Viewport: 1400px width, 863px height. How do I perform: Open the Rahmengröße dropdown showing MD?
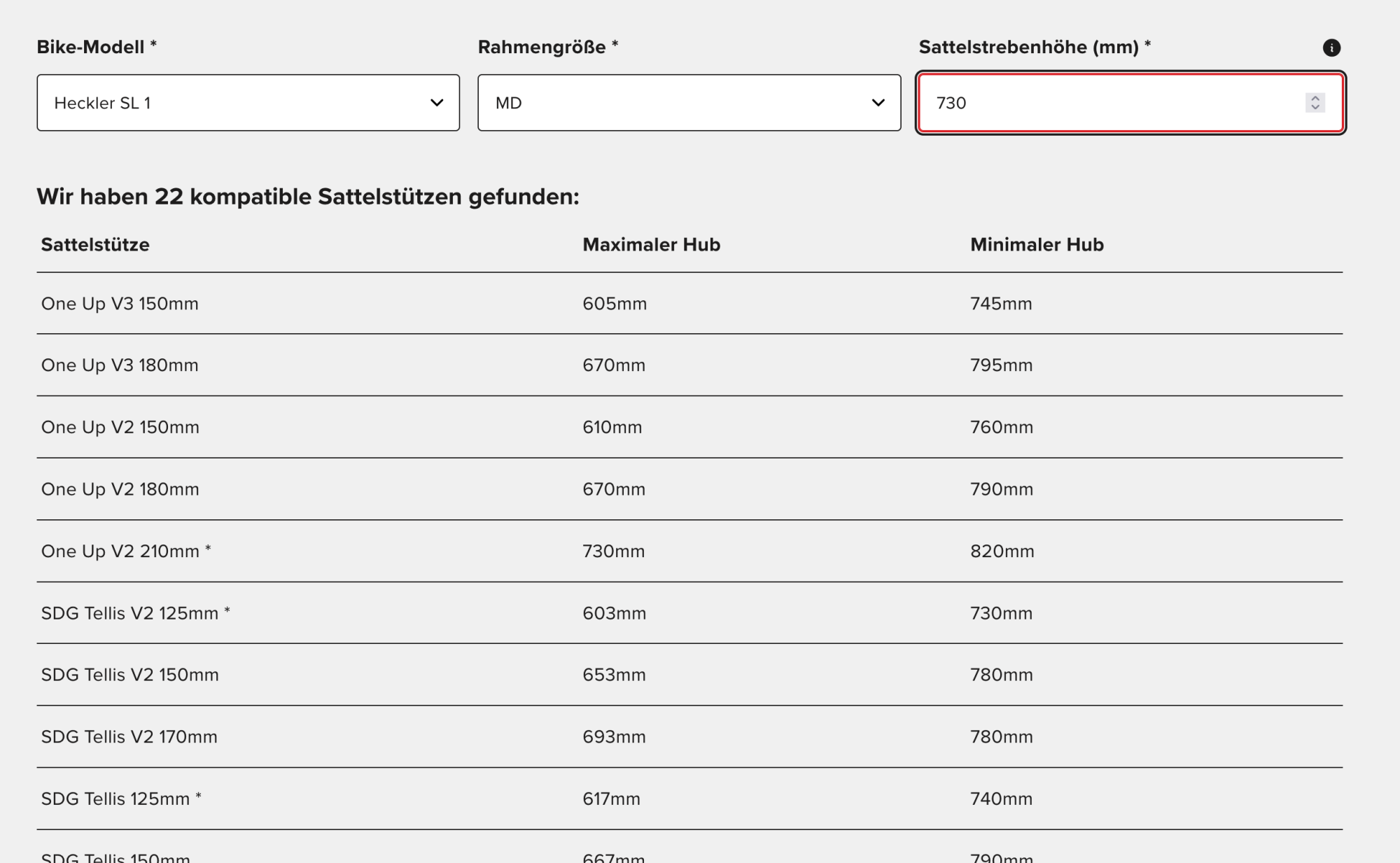pos(689,103)
